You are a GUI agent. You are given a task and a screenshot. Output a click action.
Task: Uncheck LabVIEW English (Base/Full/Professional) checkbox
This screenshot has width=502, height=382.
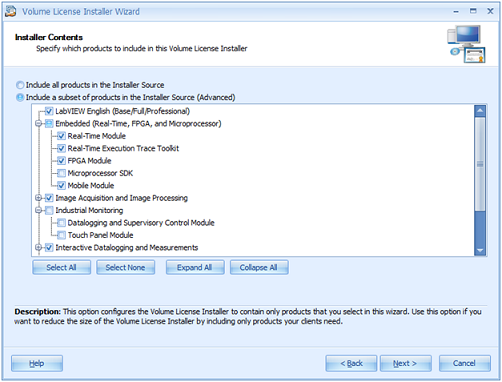tap(49, 111)
